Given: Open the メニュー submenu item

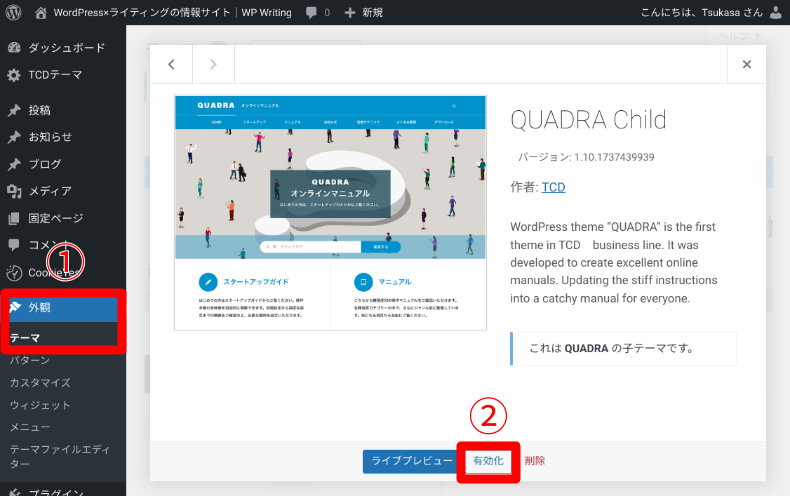Looking at the screenshot, I should [x=30, y=427].
